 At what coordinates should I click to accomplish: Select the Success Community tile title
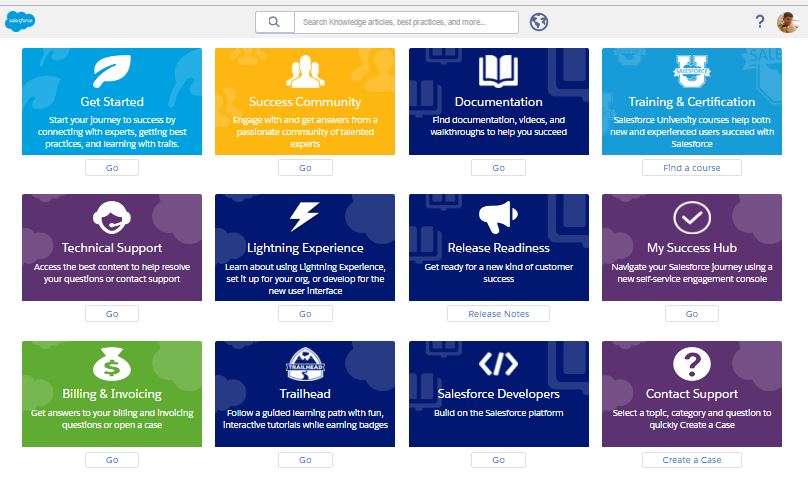click(x=305, y=102)
